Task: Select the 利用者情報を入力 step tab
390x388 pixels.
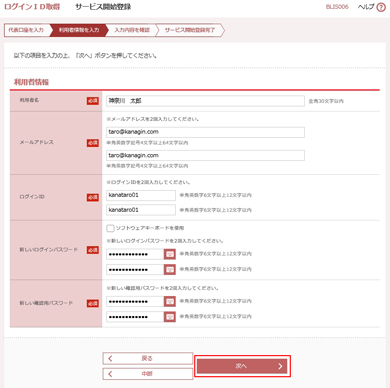Action: pos(79,30)
